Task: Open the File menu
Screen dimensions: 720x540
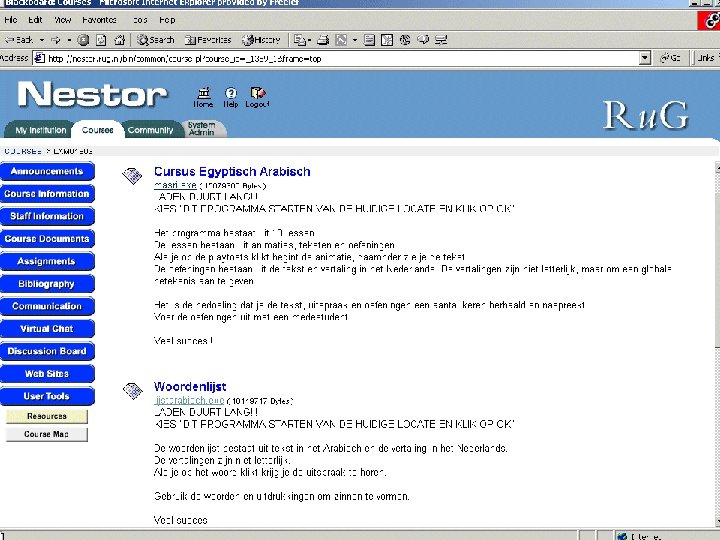Action: point(11,20)
